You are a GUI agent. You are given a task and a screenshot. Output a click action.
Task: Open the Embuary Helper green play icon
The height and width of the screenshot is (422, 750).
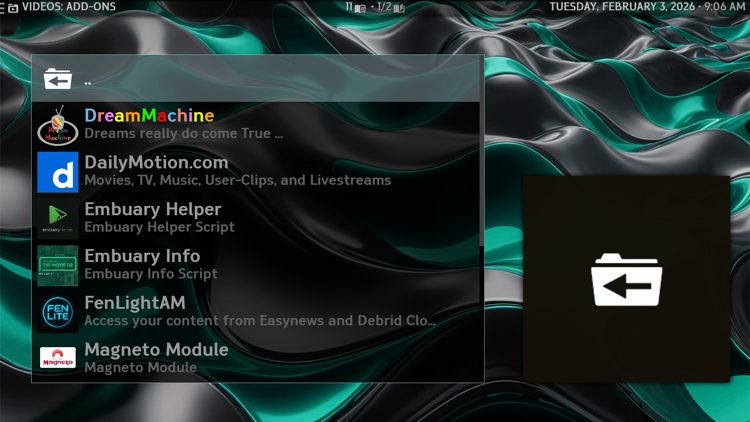click(x=57, y=219)
